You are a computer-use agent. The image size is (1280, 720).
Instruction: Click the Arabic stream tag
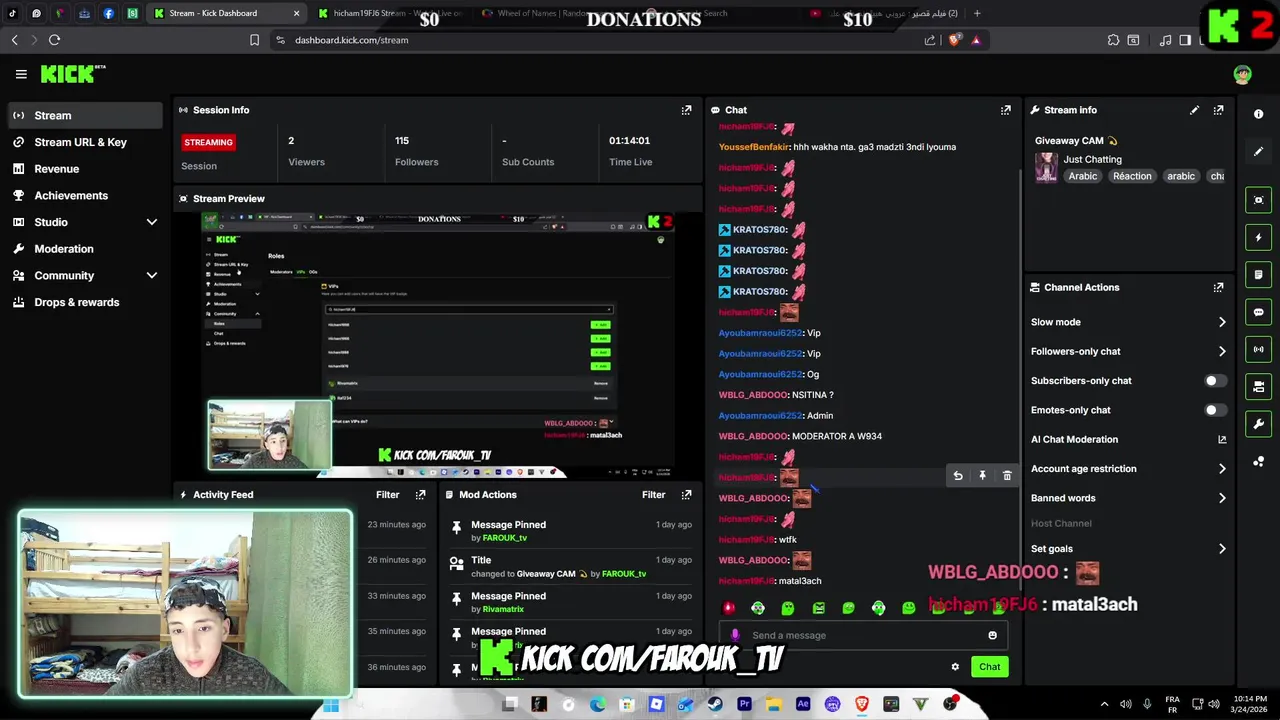(x=1082, y=176)
